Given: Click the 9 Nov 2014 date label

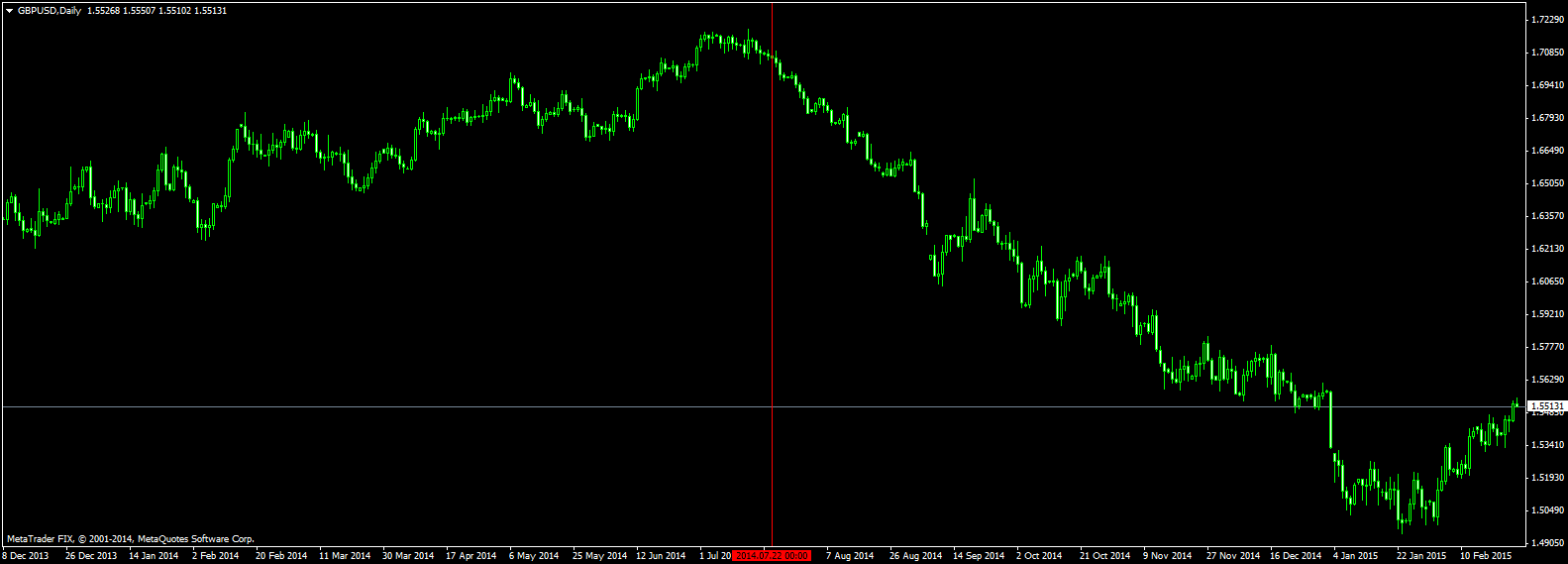Looking at the screenshot, I should click(1167, 556).
